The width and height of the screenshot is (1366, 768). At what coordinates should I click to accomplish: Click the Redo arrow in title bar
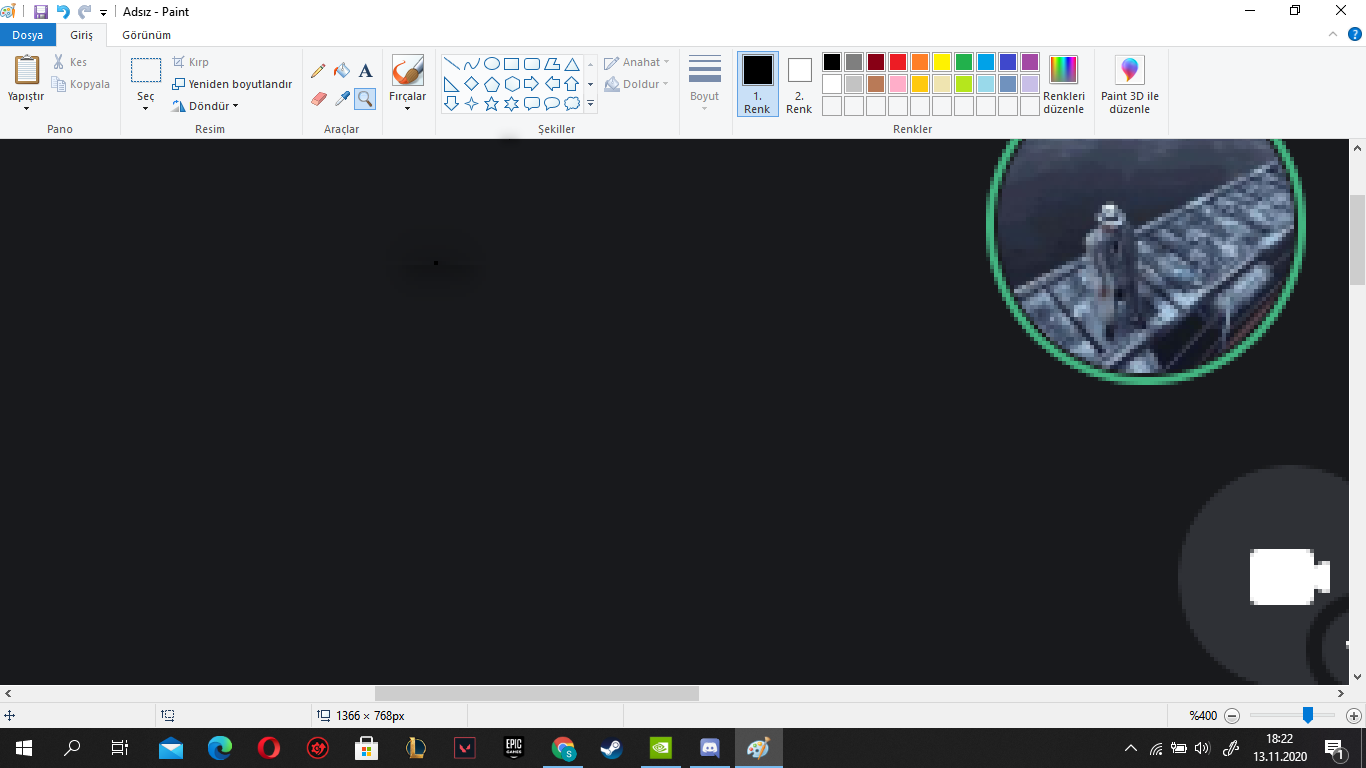point(85,12)
